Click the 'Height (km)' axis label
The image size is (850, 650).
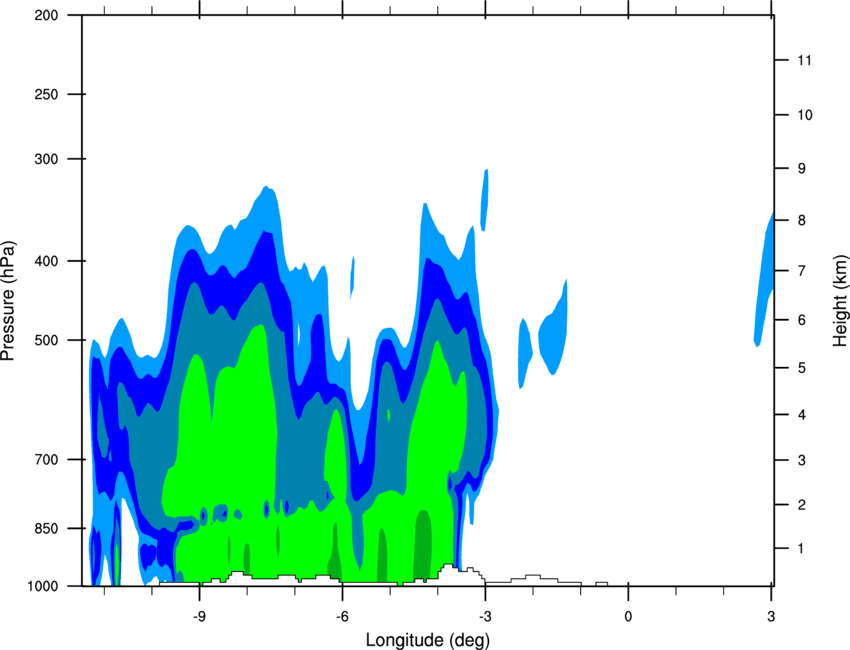pyautogui.click(x=840, y=300)
